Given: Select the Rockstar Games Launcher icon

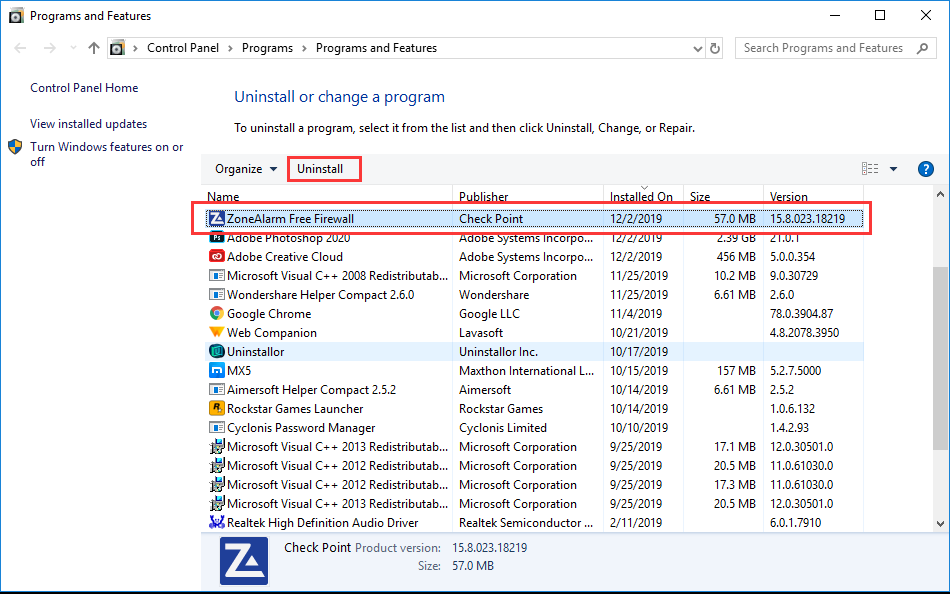Looking at the screenshot, I should 216,409.
